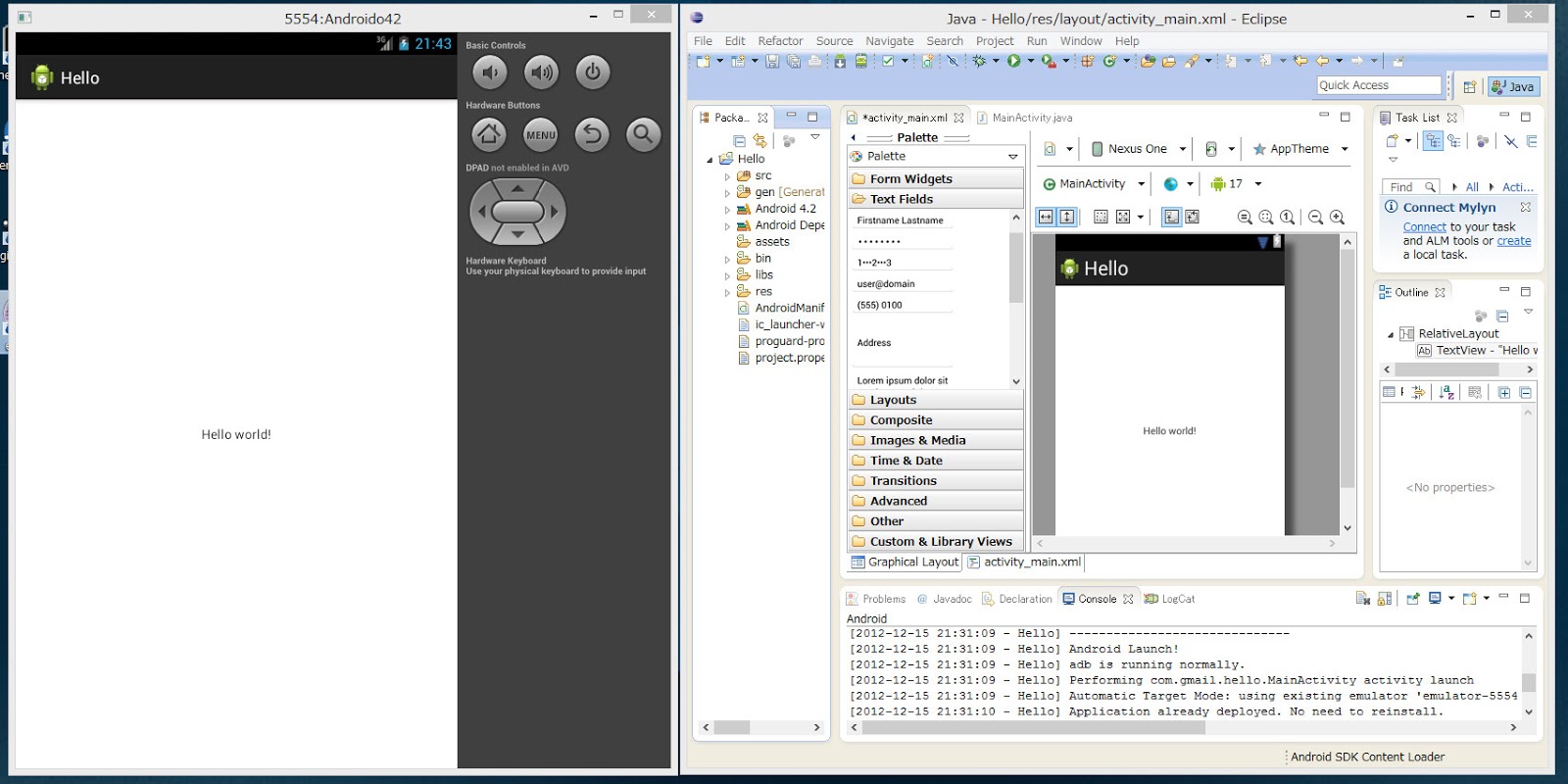Image resolution: width=1568 pixels, height=784 pixels.
Task: Open the Window menu
Action: click(1081, 41)
